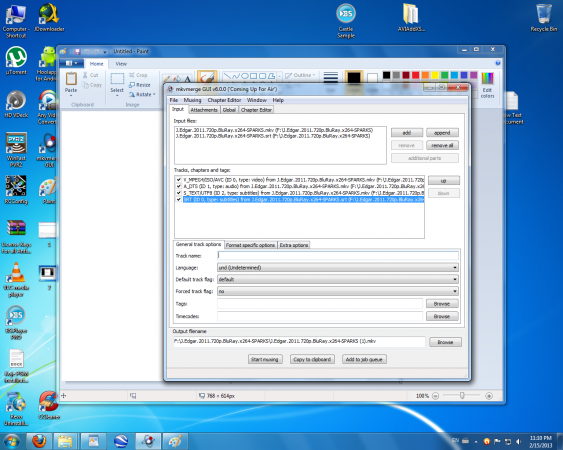Open the File menu in mkvmerge
This screenshot has width=563, height=450.
tap(174, 100)
